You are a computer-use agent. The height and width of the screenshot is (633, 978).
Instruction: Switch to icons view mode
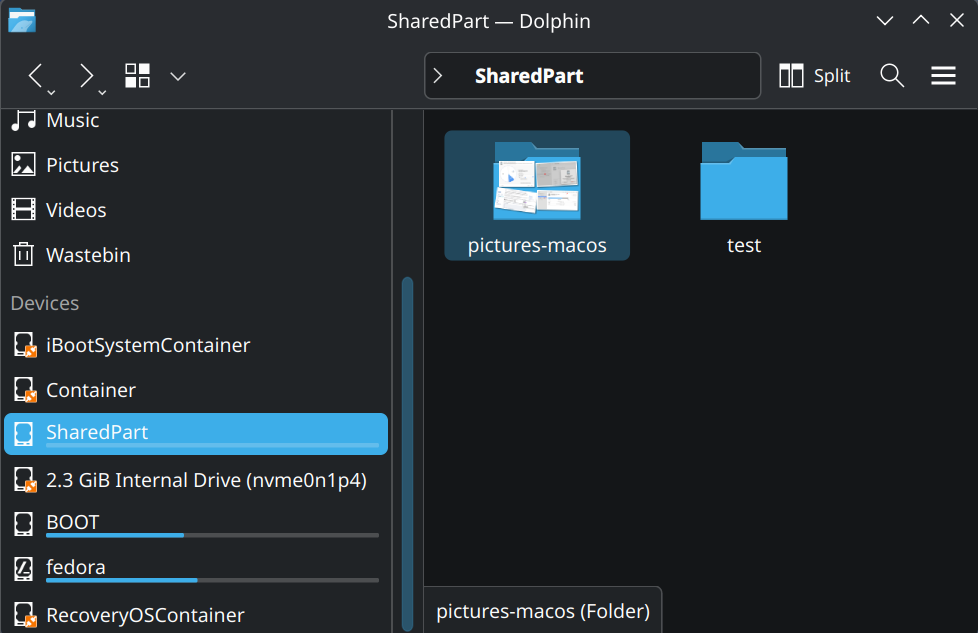pyautogui.click(x=137, y=75)
